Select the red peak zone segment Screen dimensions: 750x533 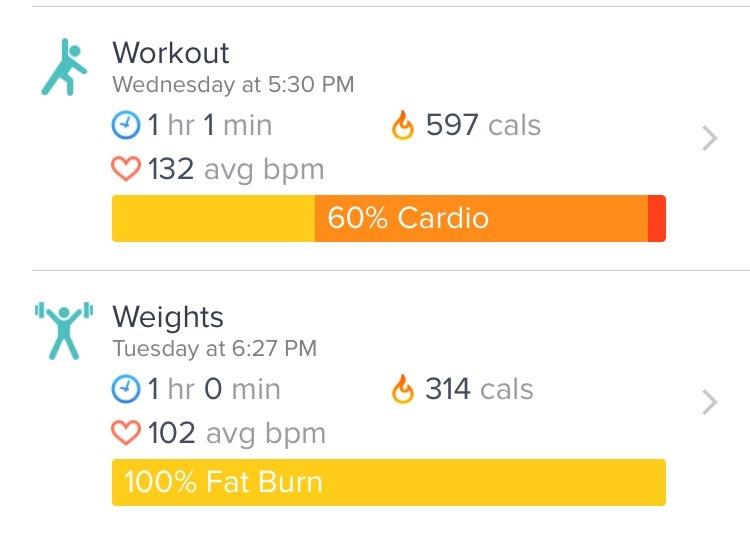(x=657, y=218)
